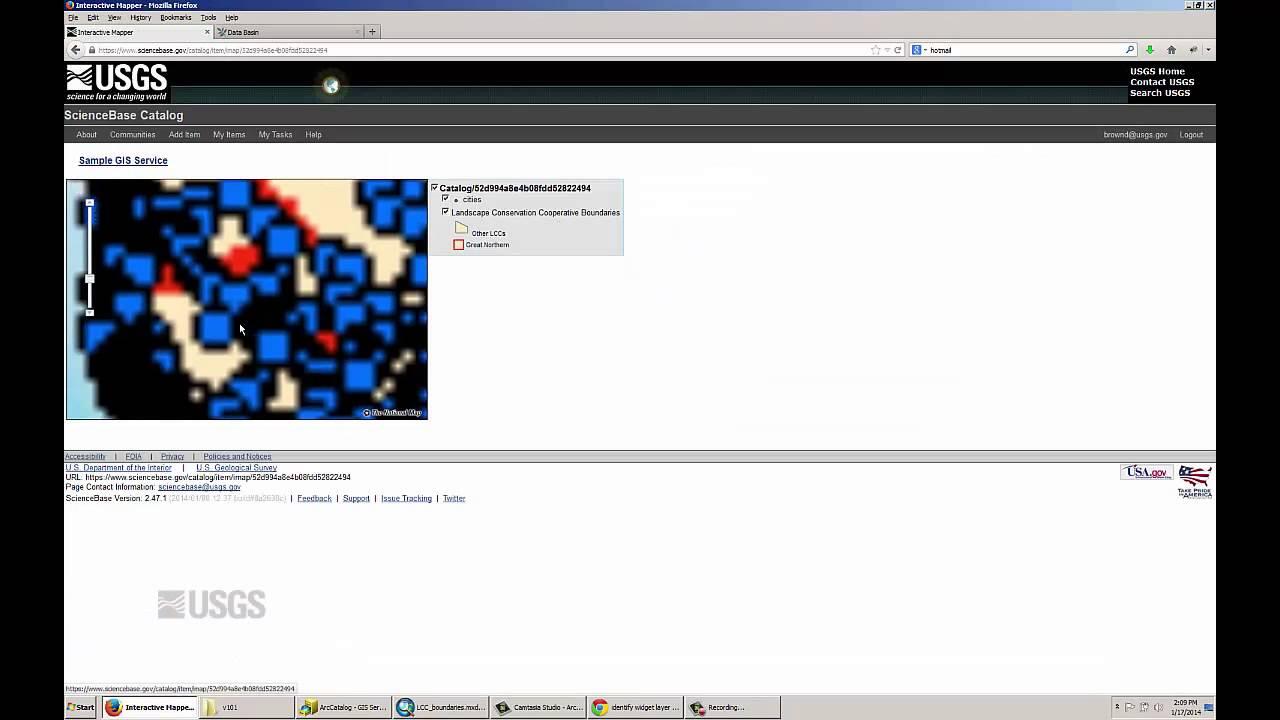Screen dimensions: 1280x720
Task: Zoom out with map slider bottom arrow
Action: tap(90, 313)
